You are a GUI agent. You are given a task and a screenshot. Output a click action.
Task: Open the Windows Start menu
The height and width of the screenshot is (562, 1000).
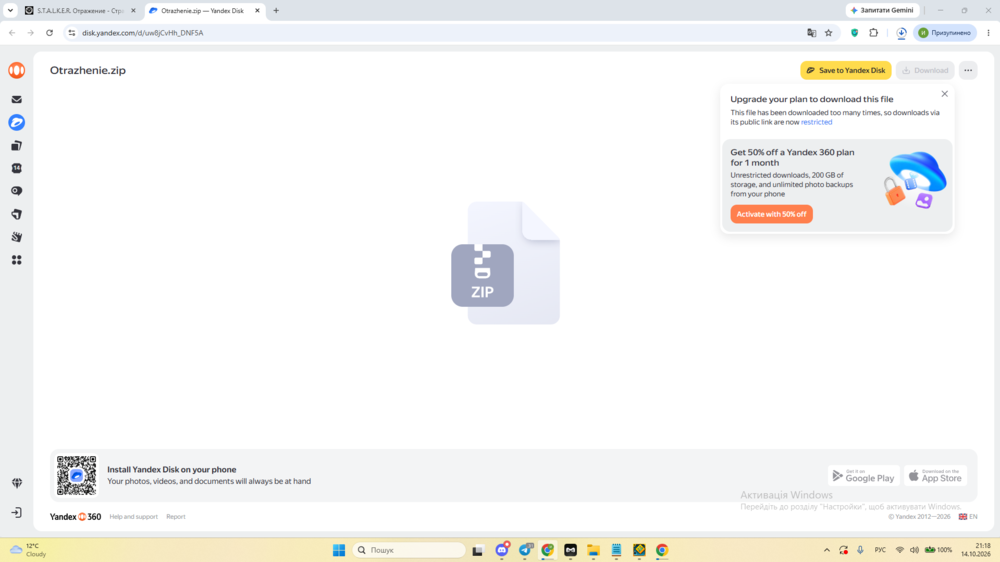click(x=339, y=550)
